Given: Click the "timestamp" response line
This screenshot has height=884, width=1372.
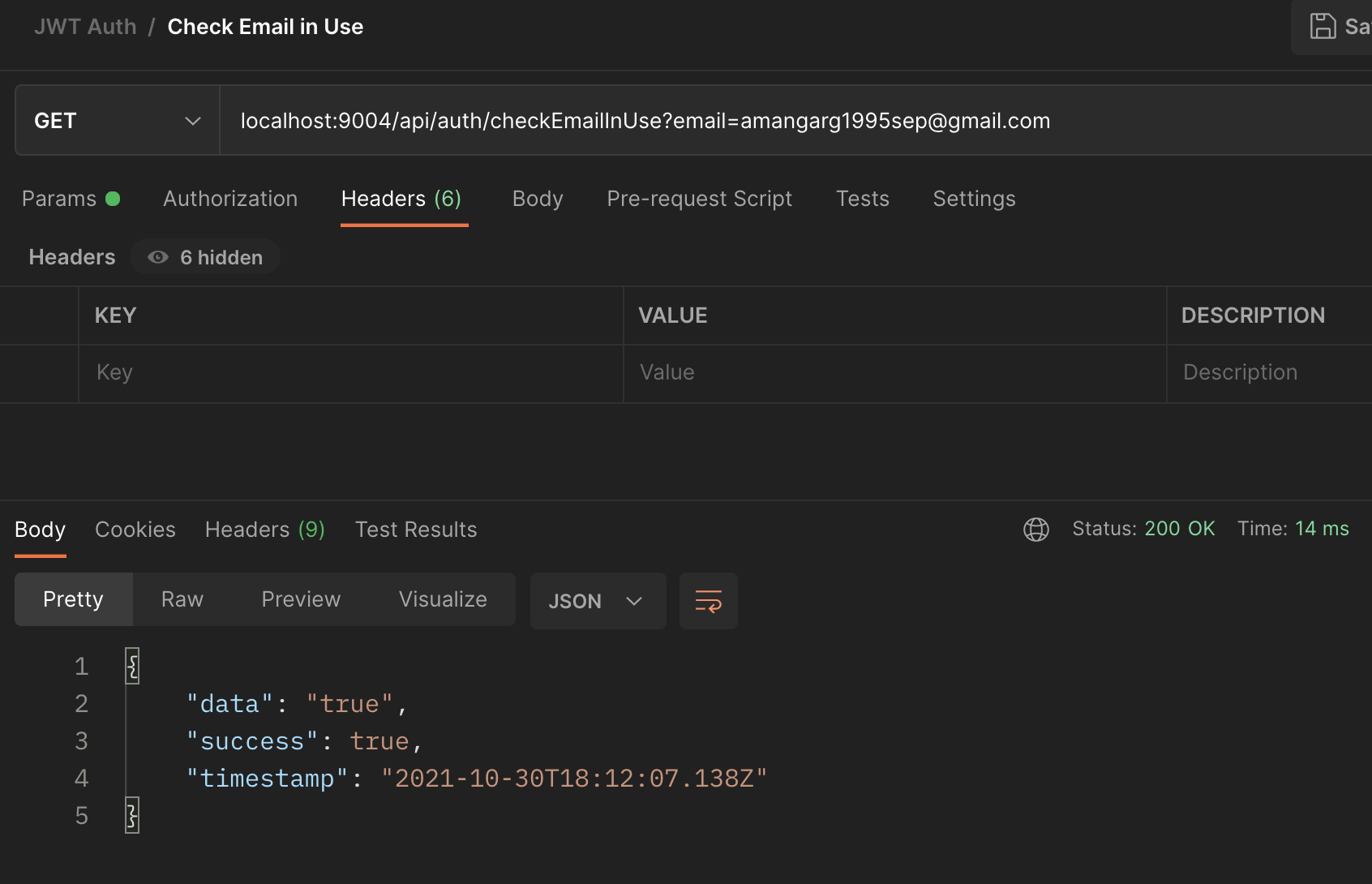Looking at the screenshot, I should tap(477, 779).
